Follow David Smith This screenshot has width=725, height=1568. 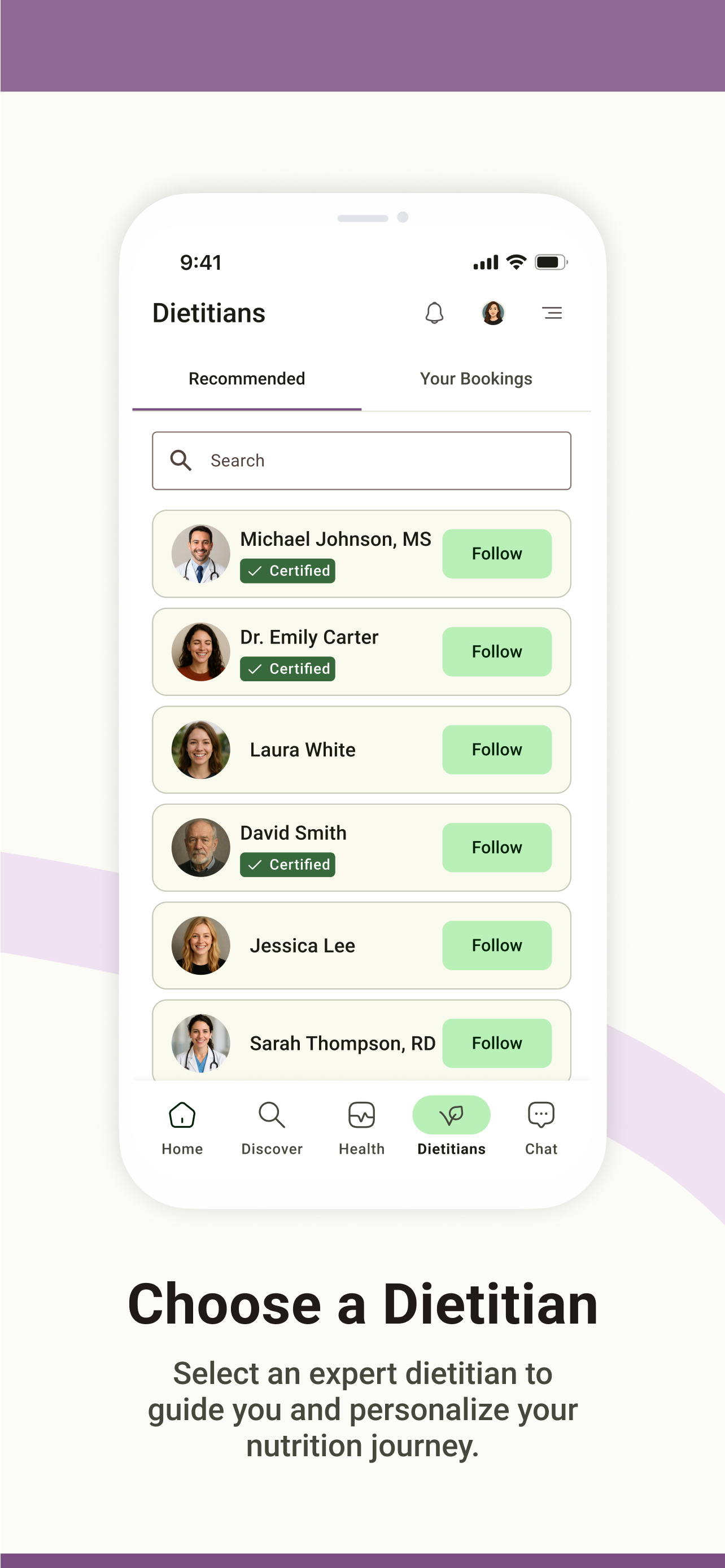[497, 848]
